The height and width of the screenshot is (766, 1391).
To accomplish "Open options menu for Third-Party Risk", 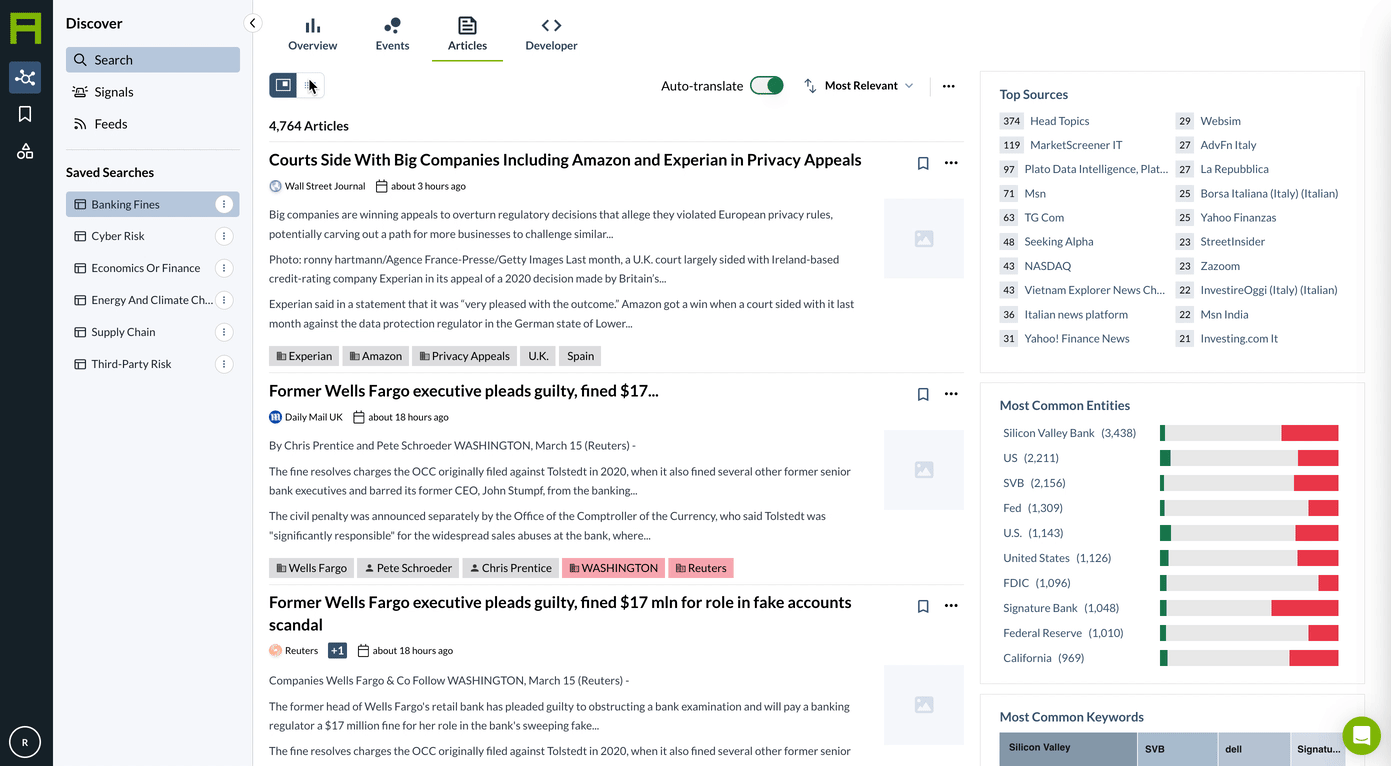I will 224,364.
